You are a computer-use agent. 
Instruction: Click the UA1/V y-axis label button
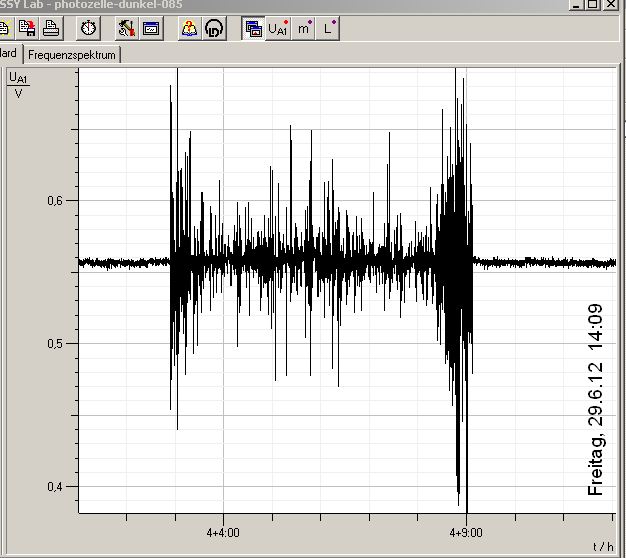(x=18, y=85)
